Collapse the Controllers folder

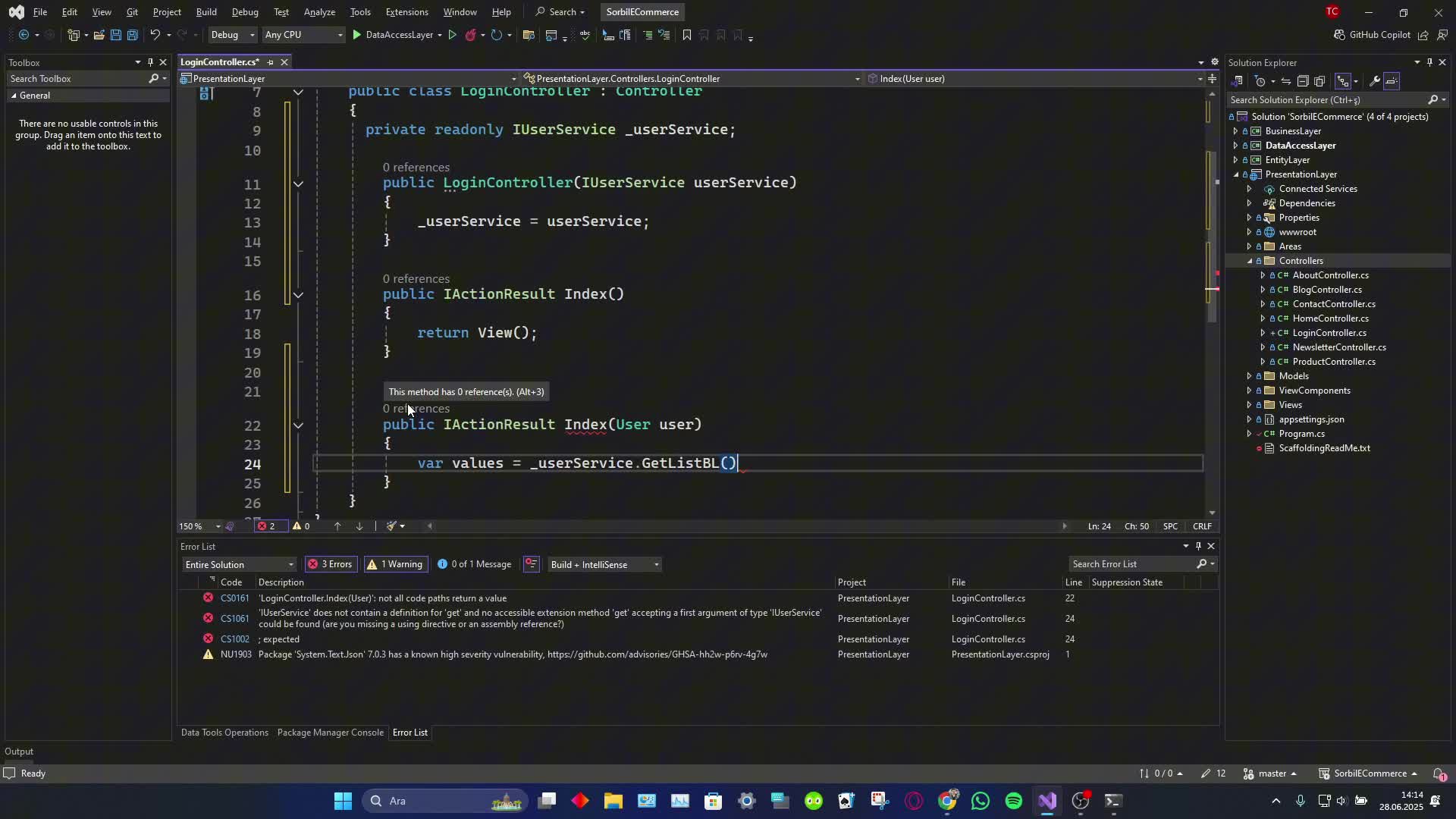point(1249,261)
